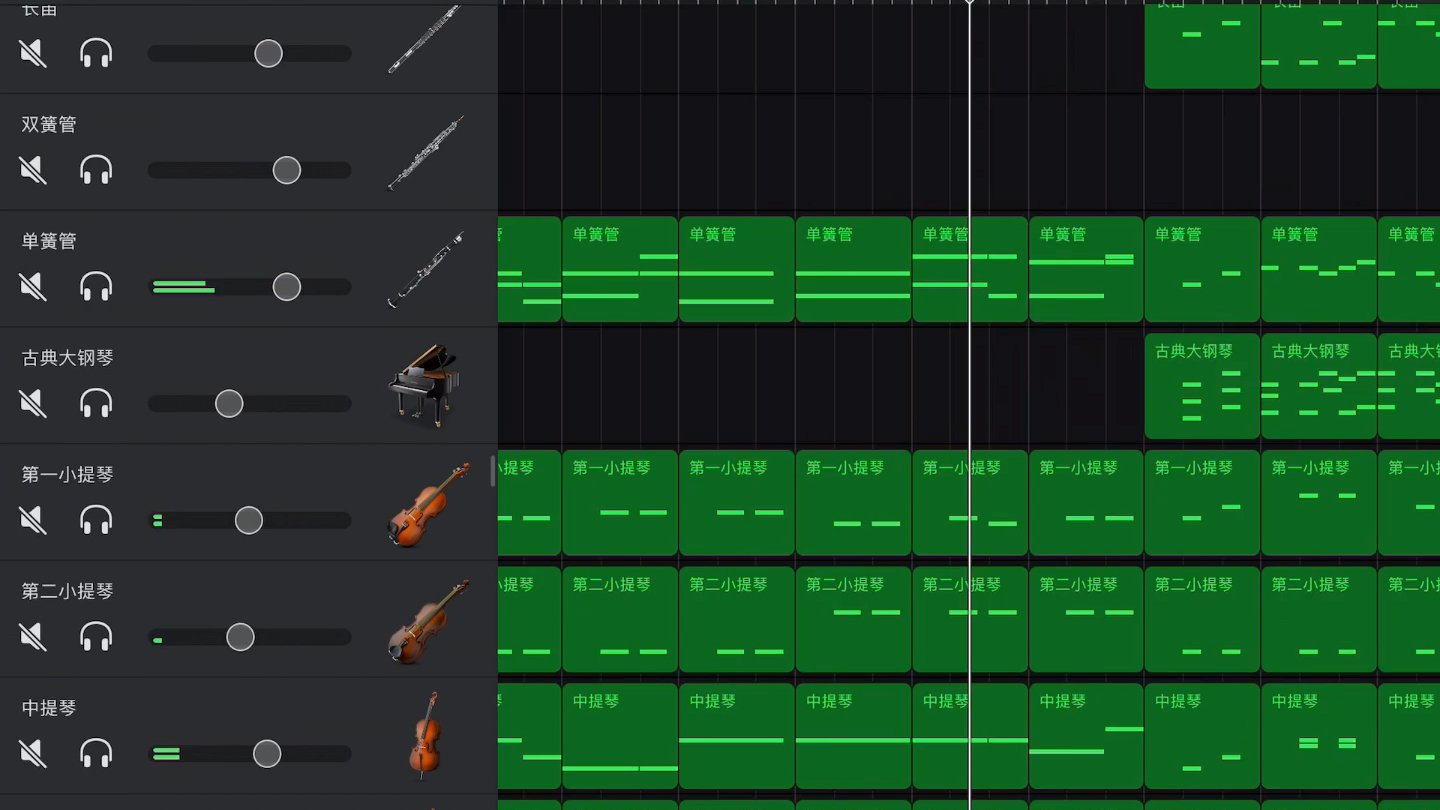Select the 中提琴 region crossed by playhead
Image resolution: width=1440 pixels, height=810 pixels.
970,736
